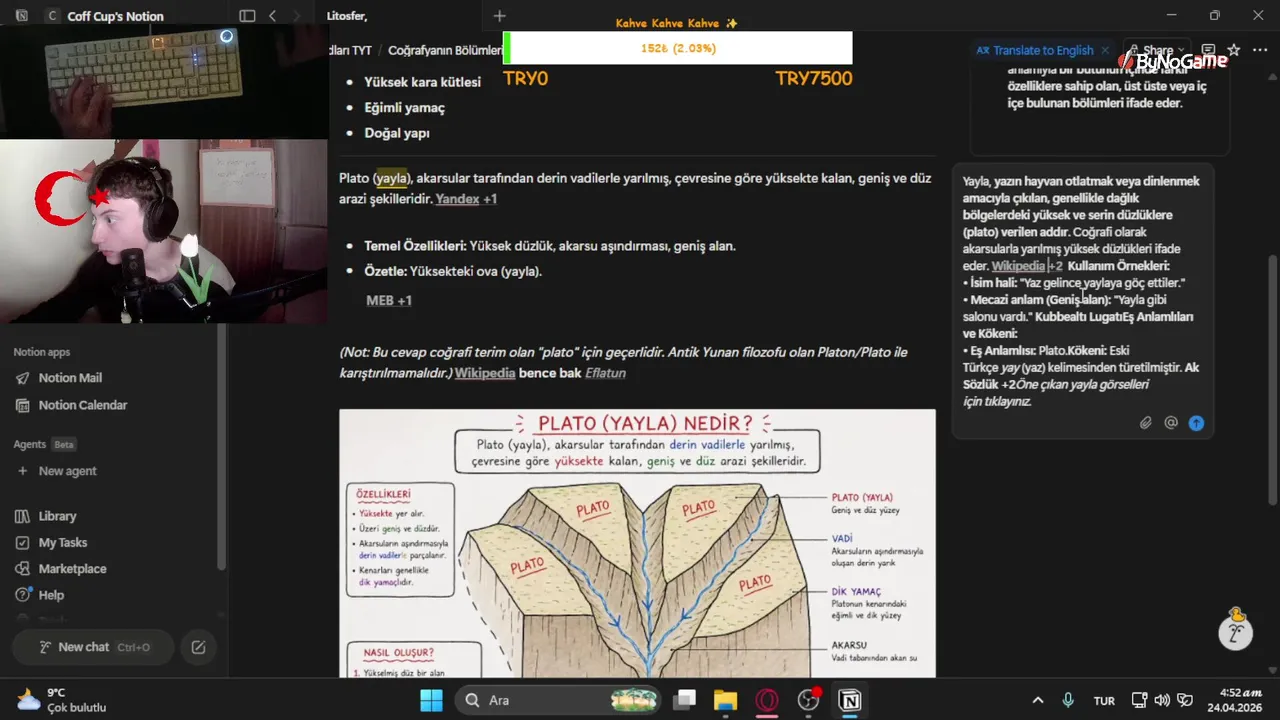1280x720 pixels.
Task: Start a New chat
Action: pyautogui.click(x=93, y=647)
